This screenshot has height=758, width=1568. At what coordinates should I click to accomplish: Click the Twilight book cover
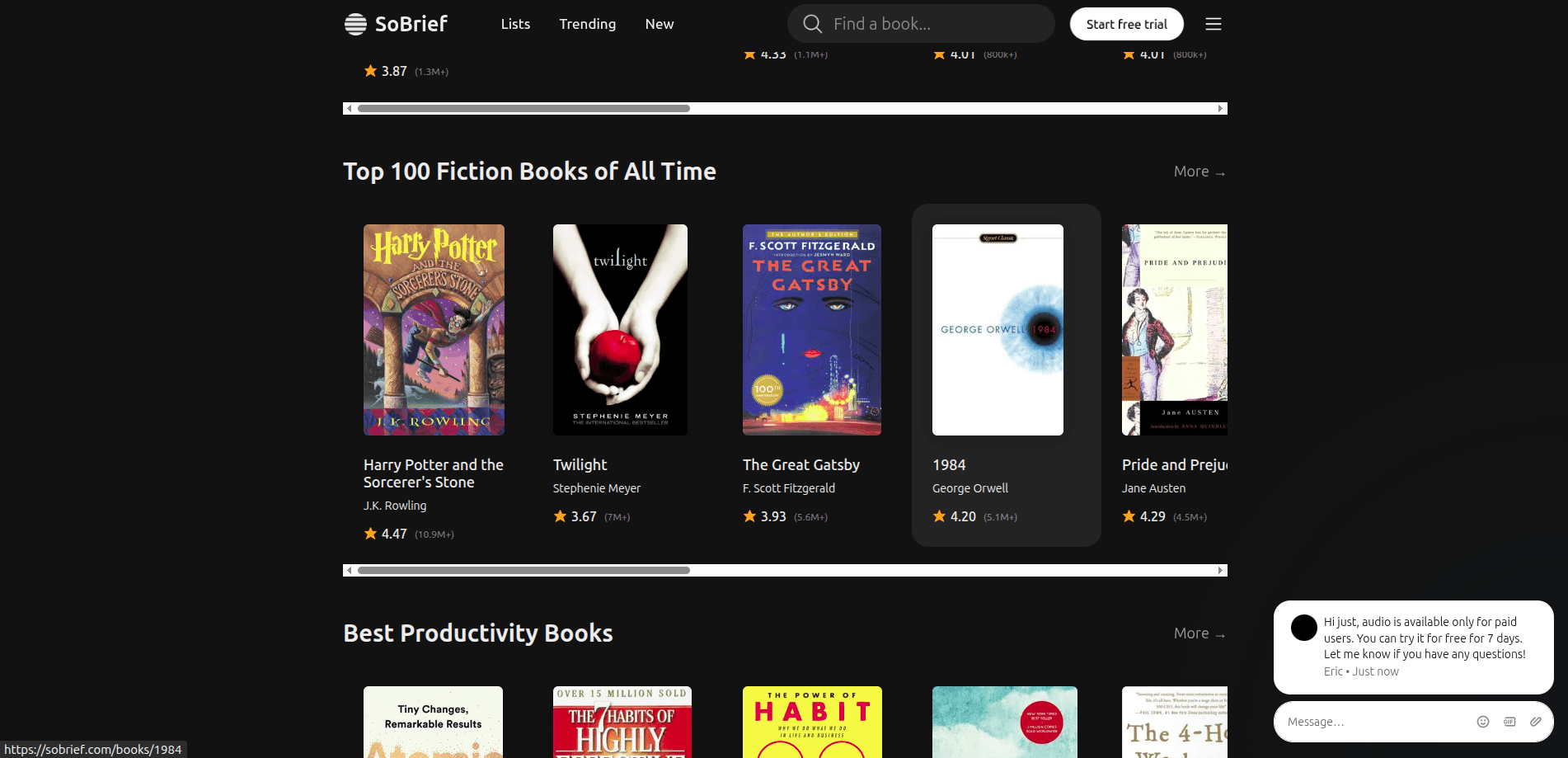point(620,330)
